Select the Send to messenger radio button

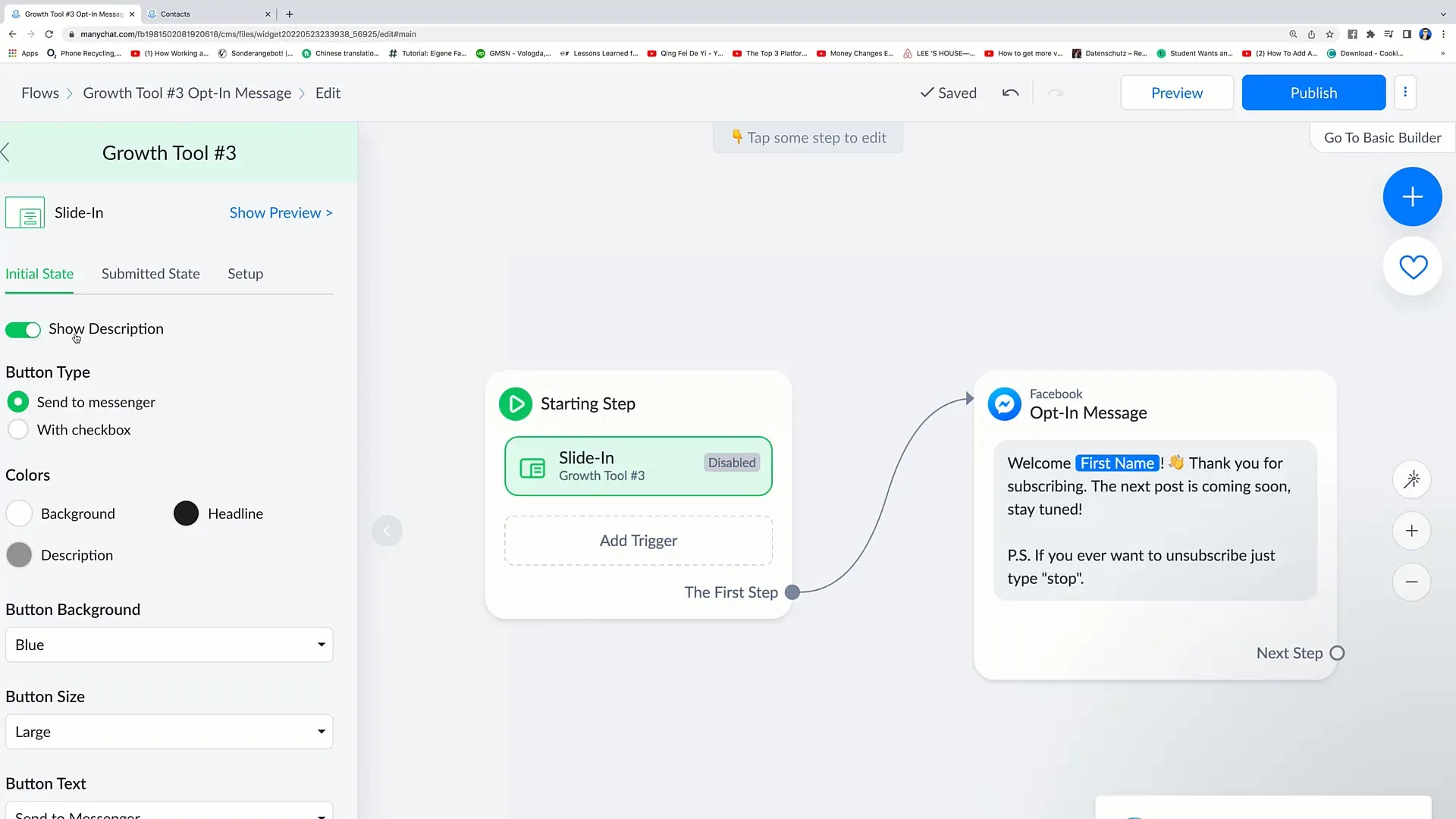18,402
